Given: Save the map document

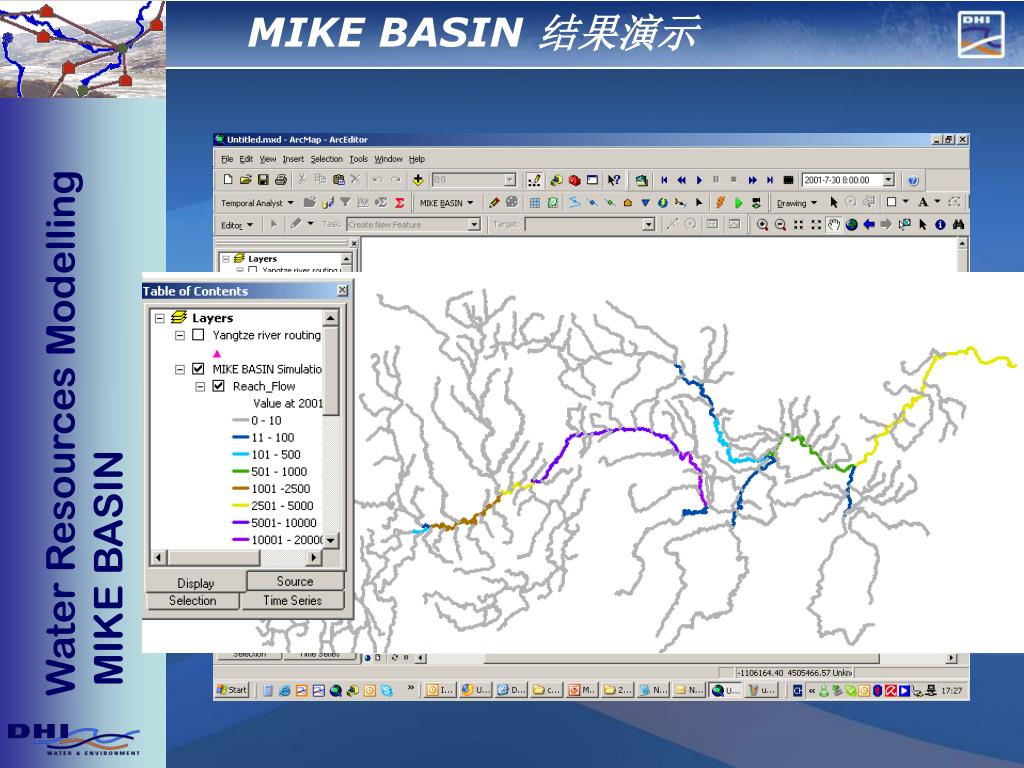Looking at the screenshot, I should tap(263, 180).
